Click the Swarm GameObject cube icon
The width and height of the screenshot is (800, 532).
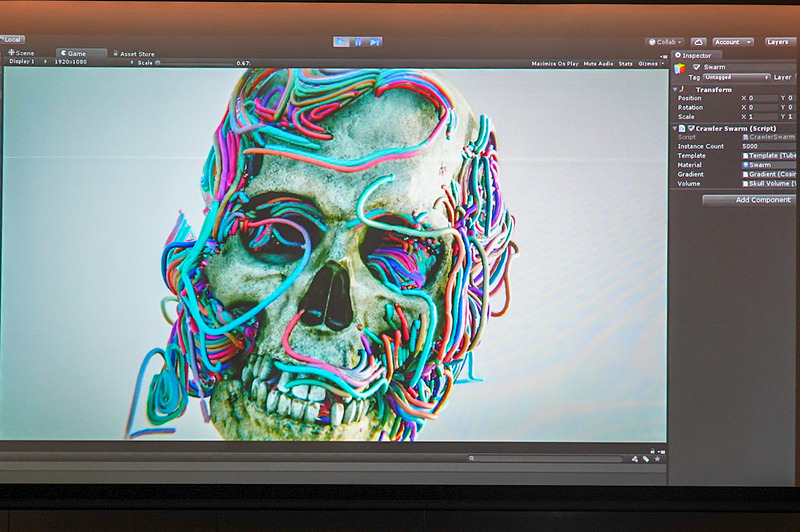coord(679,69)
